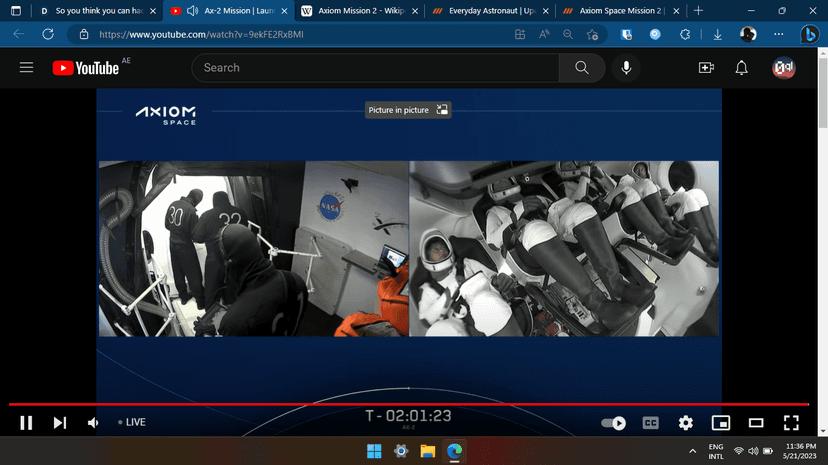Click the red live progress bar
This screenshot has height=465, width=828.
point(400,404)
